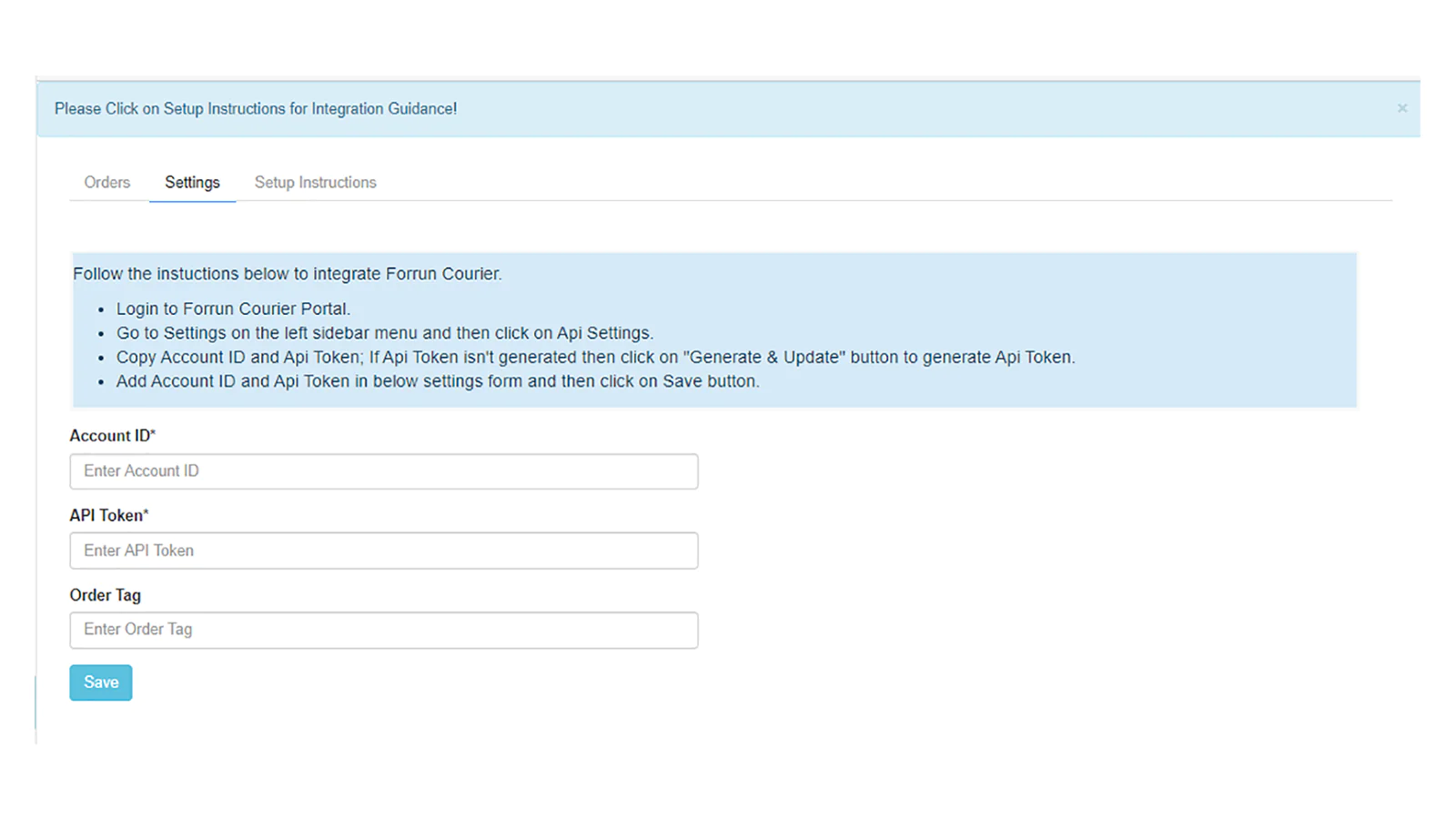The width and height of the screenshot is (1456, 819).
Task: Click the Account ID field label
Action: [109, 436]
